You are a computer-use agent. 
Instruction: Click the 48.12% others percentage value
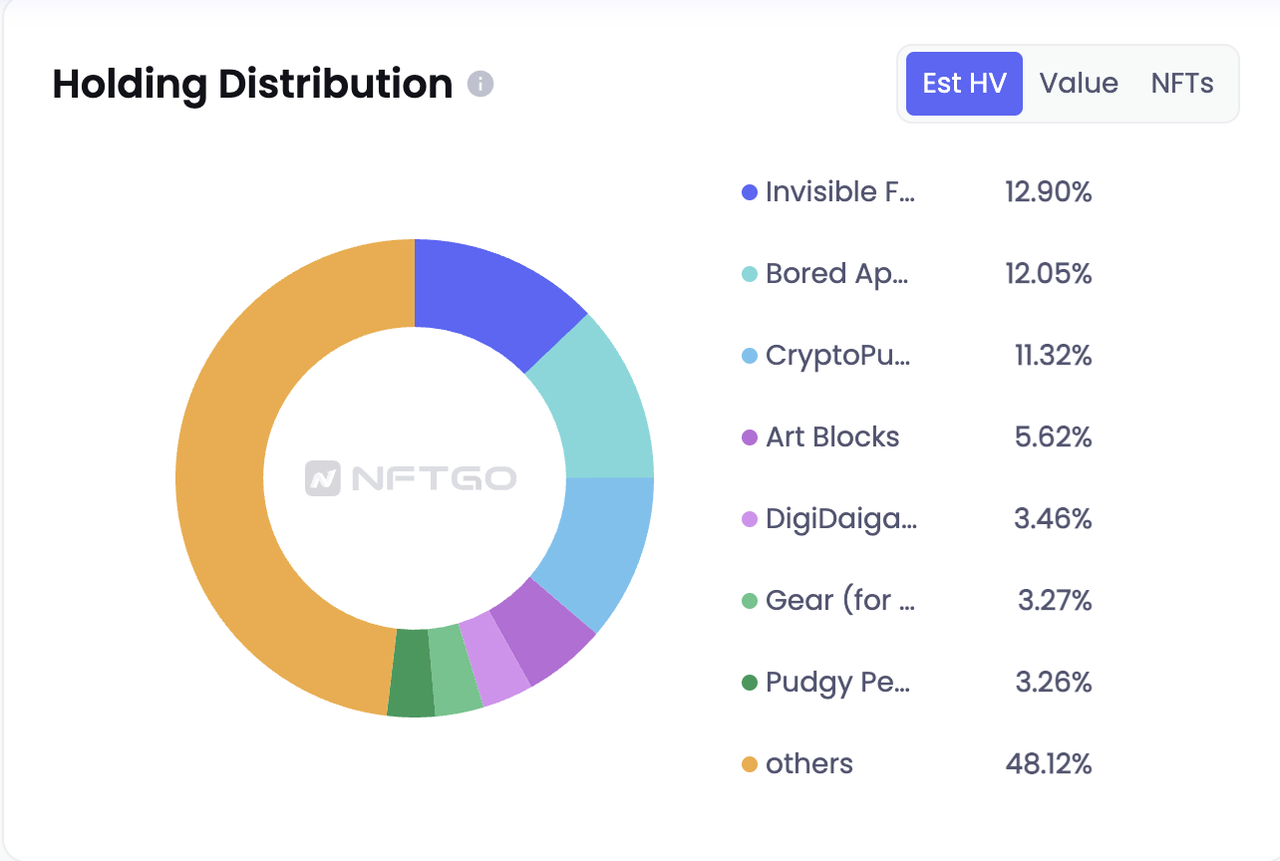(1048, 765)
